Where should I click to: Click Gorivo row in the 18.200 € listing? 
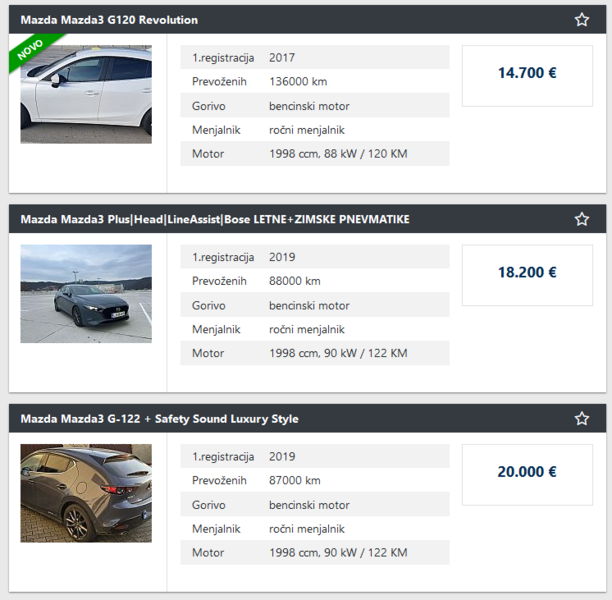tap(314, 305)
